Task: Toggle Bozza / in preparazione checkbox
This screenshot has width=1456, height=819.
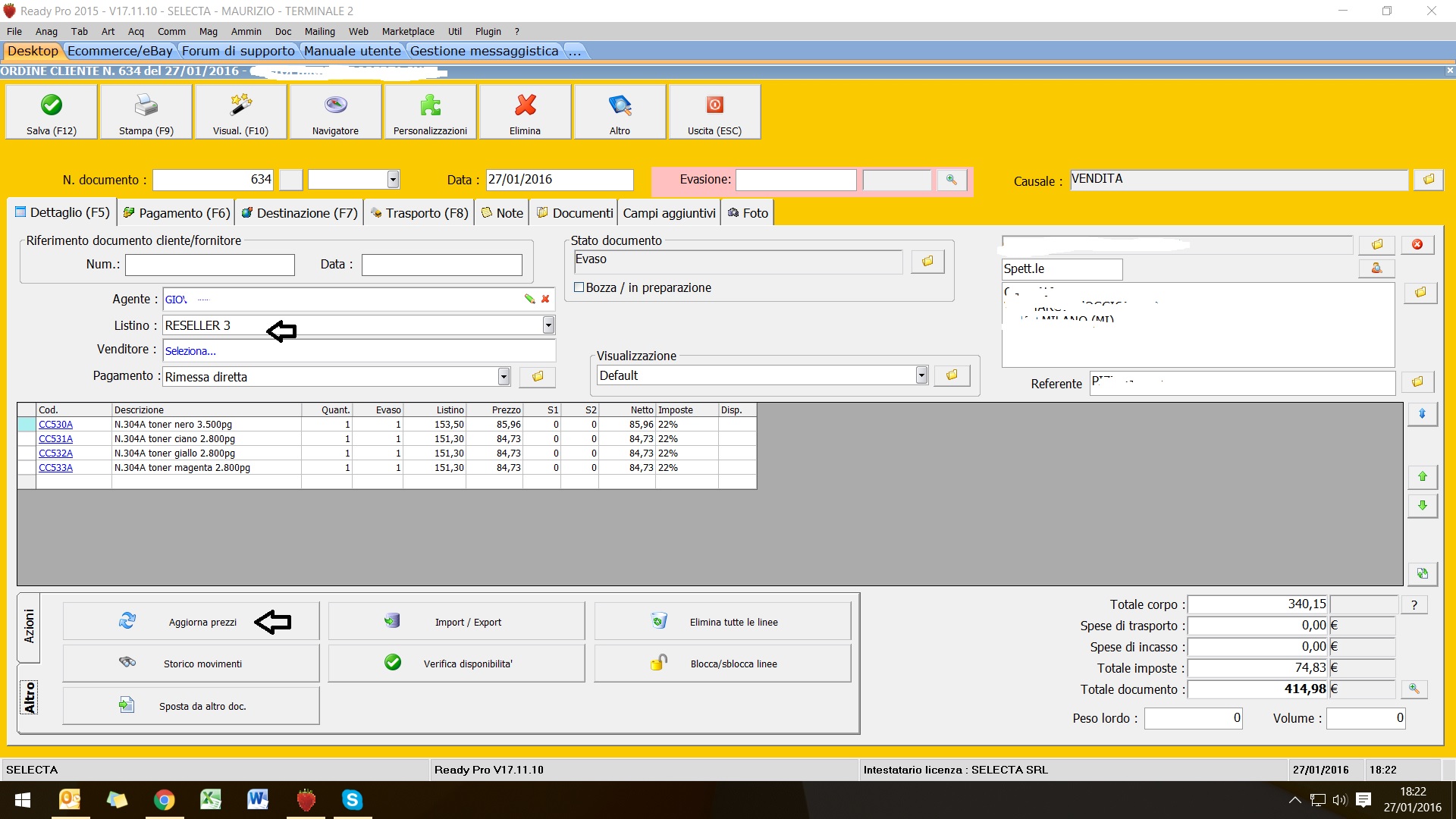Action: (x=579, y=287)
